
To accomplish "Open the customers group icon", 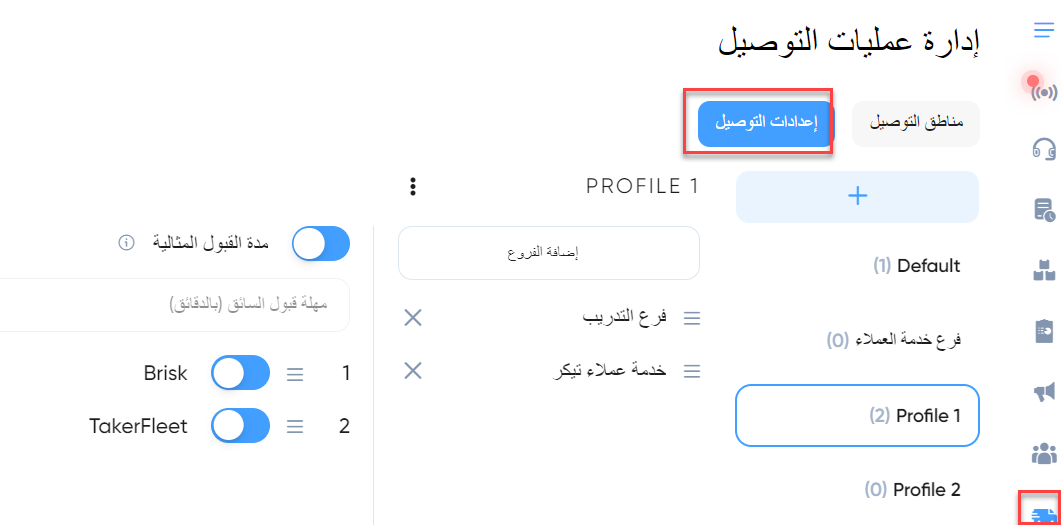I will tap(1044, 453).
